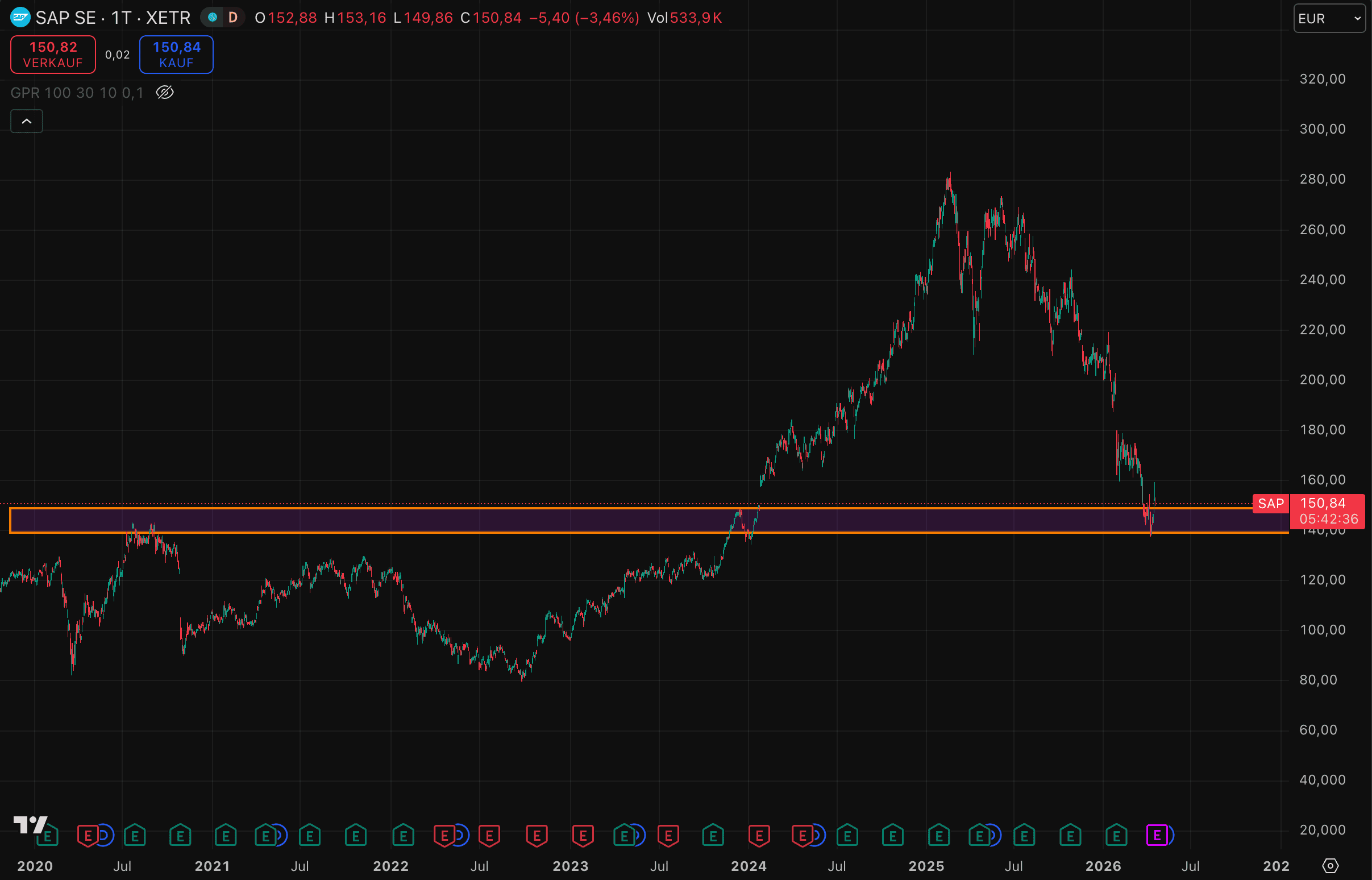Select the GPR 100 30 10 indicator label
The width and height of the screenshot is (1372, 880).
77,93
